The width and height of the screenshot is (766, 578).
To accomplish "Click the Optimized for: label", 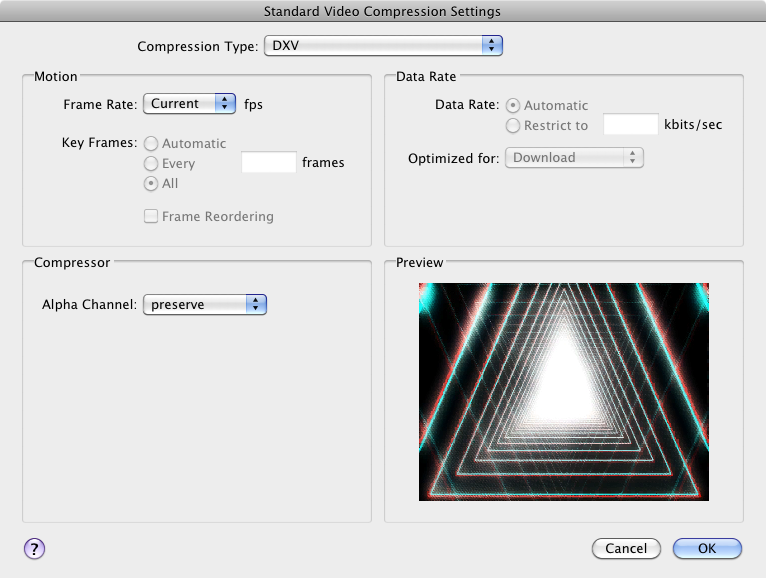I will click(454, 159).
